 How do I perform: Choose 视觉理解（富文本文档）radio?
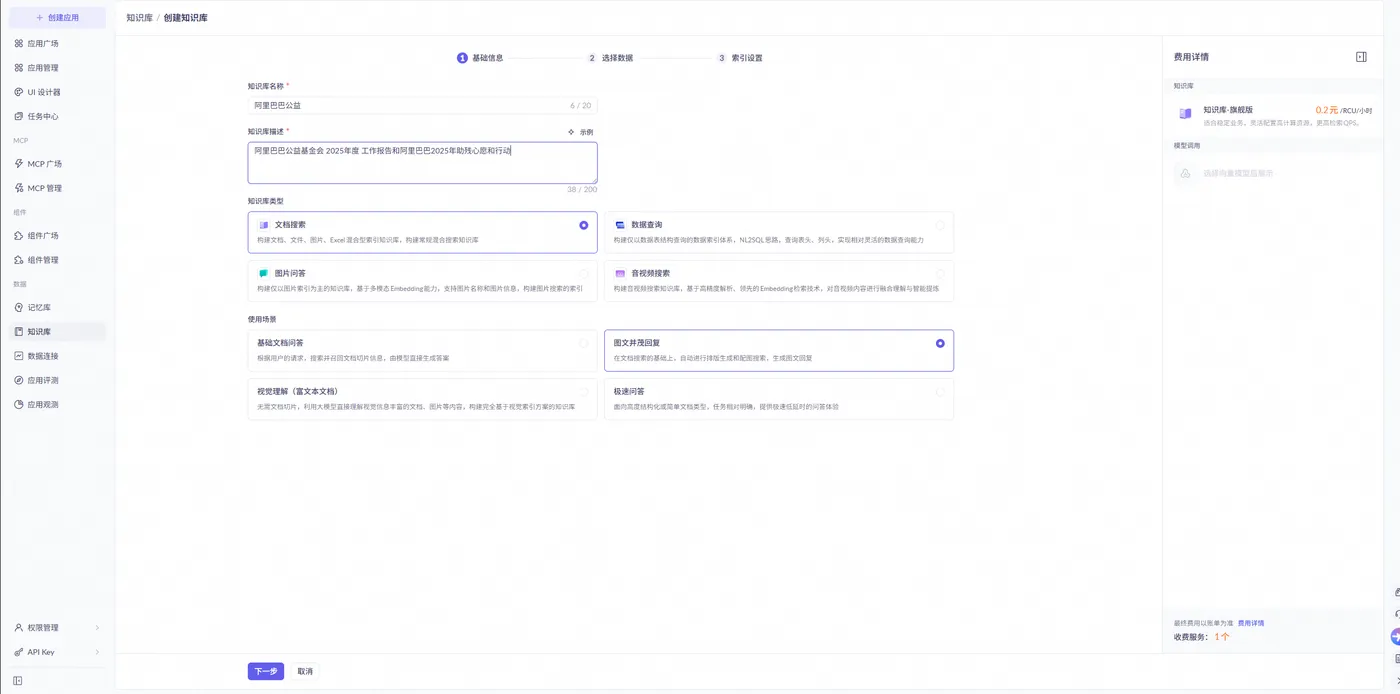pos(584,392)
